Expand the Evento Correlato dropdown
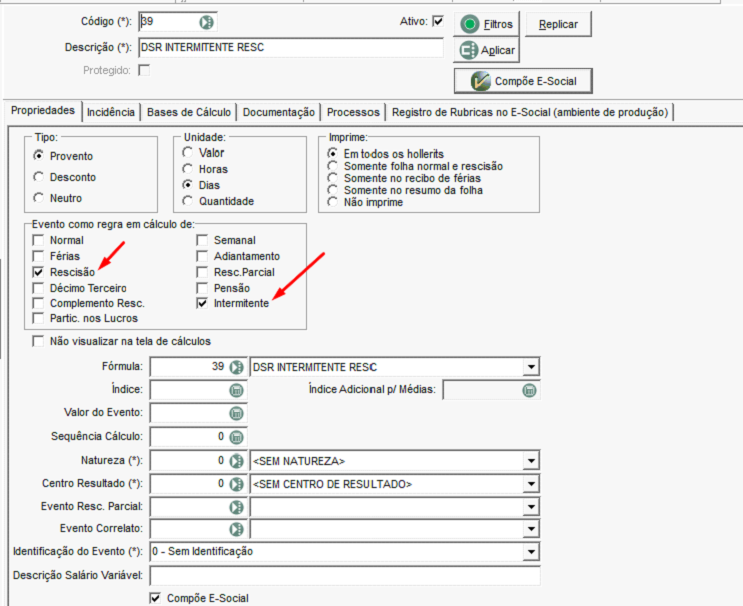This screenshot has width=743, height=606. click(531, 529)
